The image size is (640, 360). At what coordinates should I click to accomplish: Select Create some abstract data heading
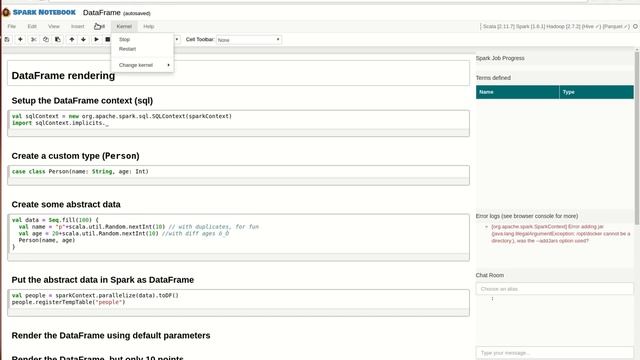pyautogui.click(x=66, y=204)
